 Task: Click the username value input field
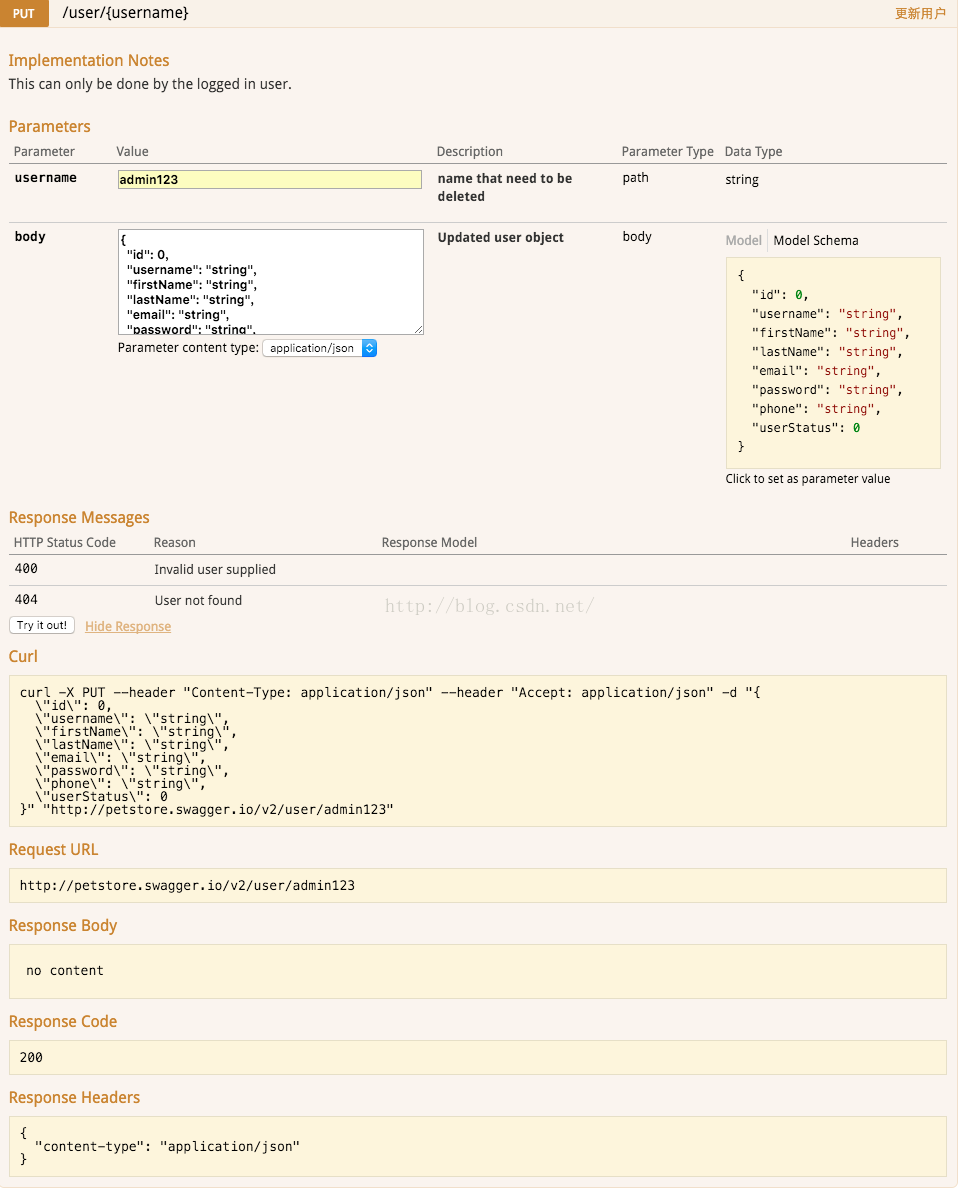tap(270, 179)
